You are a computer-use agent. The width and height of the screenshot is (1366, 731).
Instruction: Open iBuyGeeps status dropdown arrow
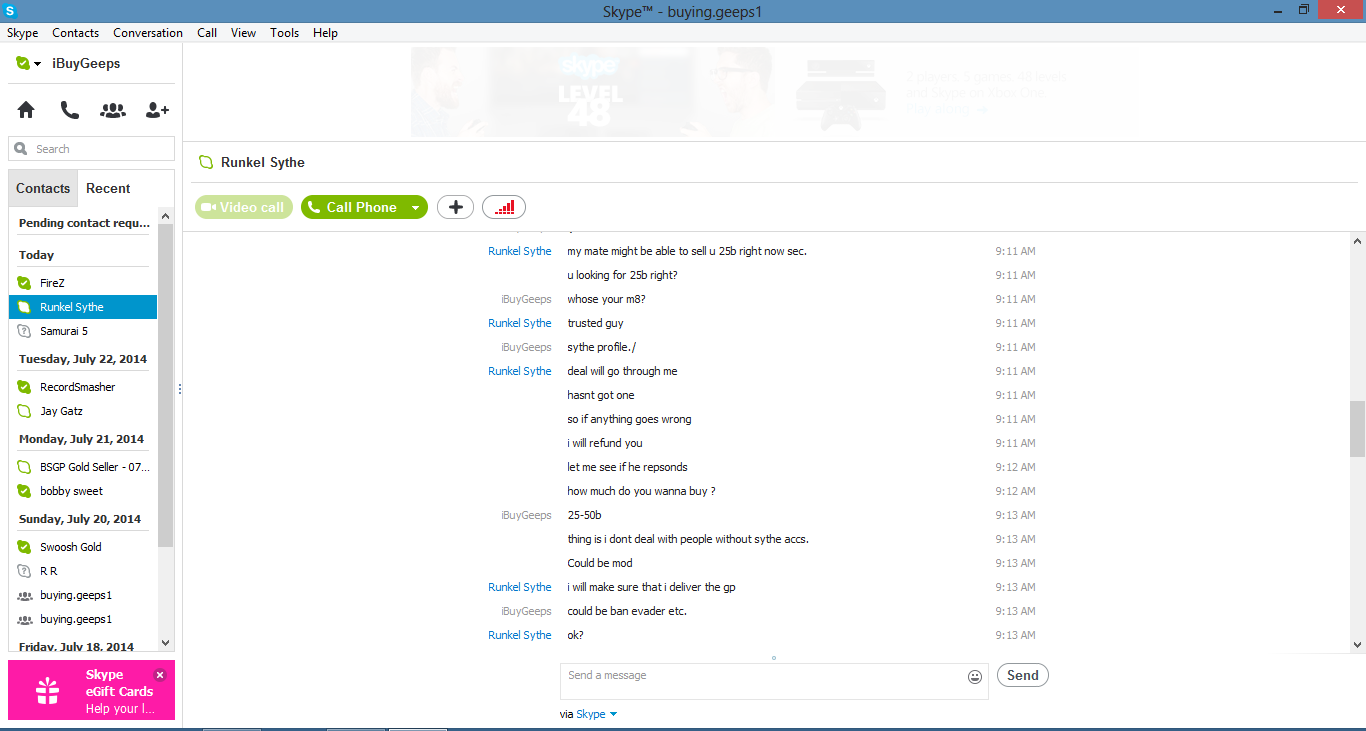[x=37, y=64]
